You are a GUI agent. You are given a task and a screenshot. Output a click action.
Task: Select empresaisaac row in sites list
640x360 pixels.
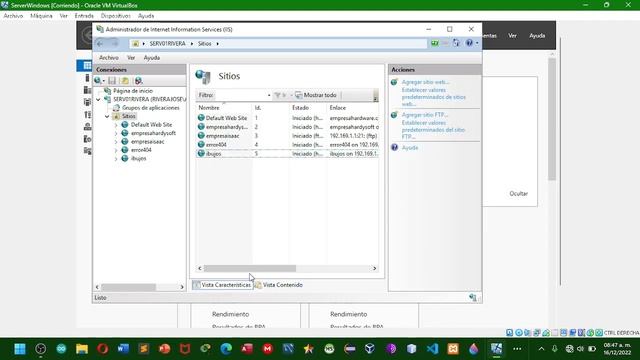pyautogui.click(x=287, y=136)
